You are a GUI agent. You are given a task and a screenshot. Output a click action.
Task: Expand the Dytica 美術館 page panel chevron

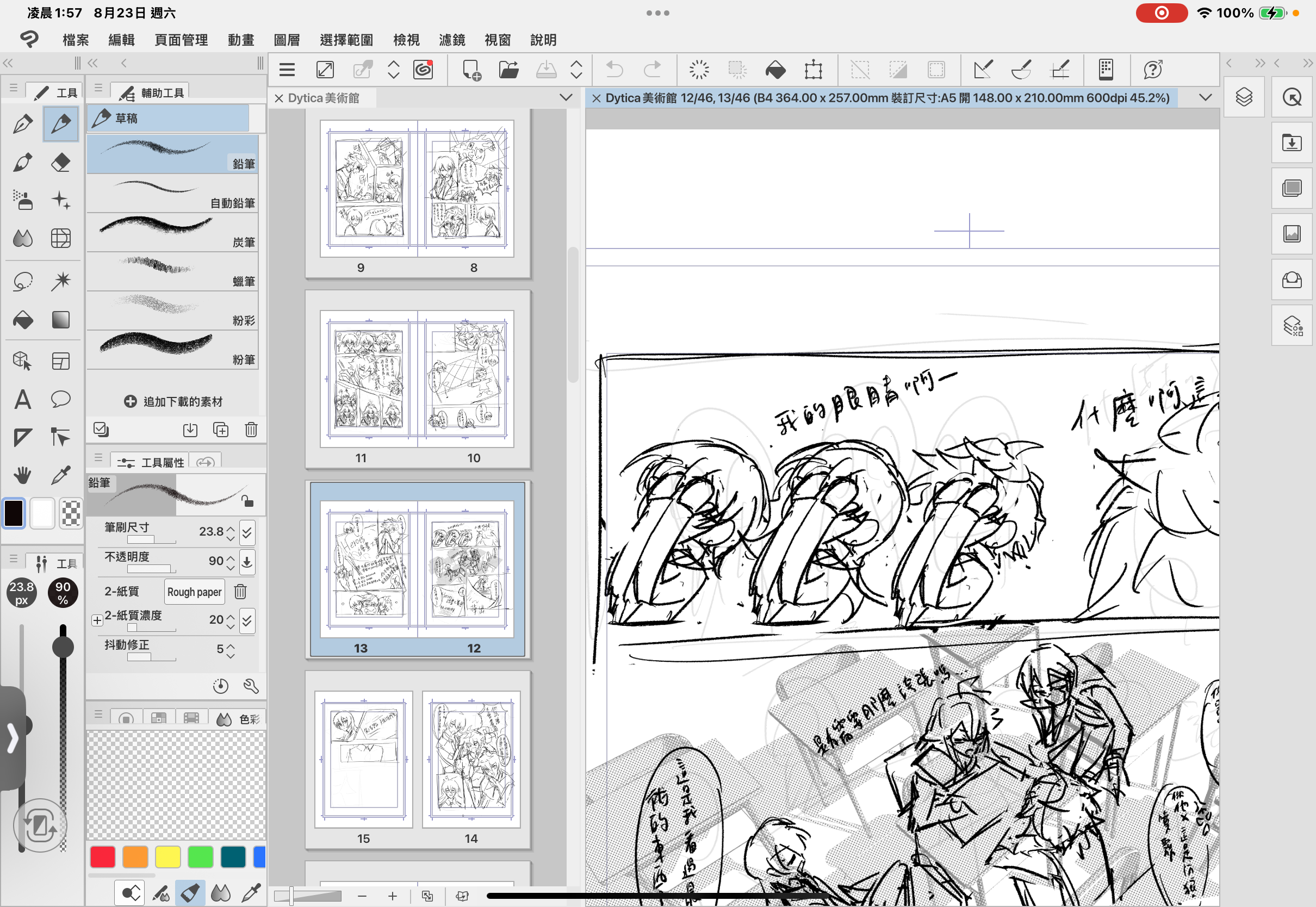tap(566, 98)
